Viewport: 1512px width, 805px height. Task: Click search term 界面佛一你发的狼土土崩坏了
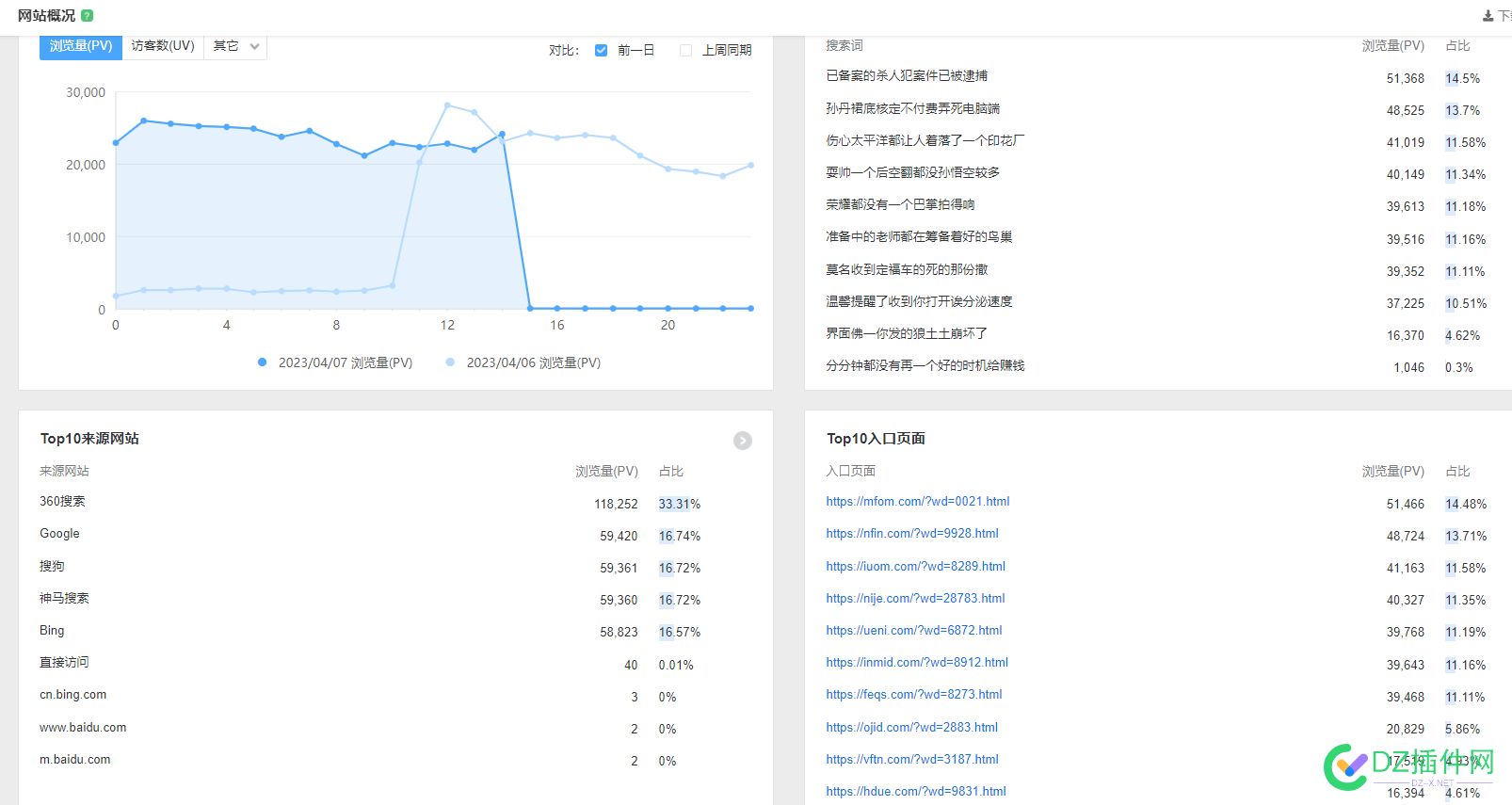point(907,334)
